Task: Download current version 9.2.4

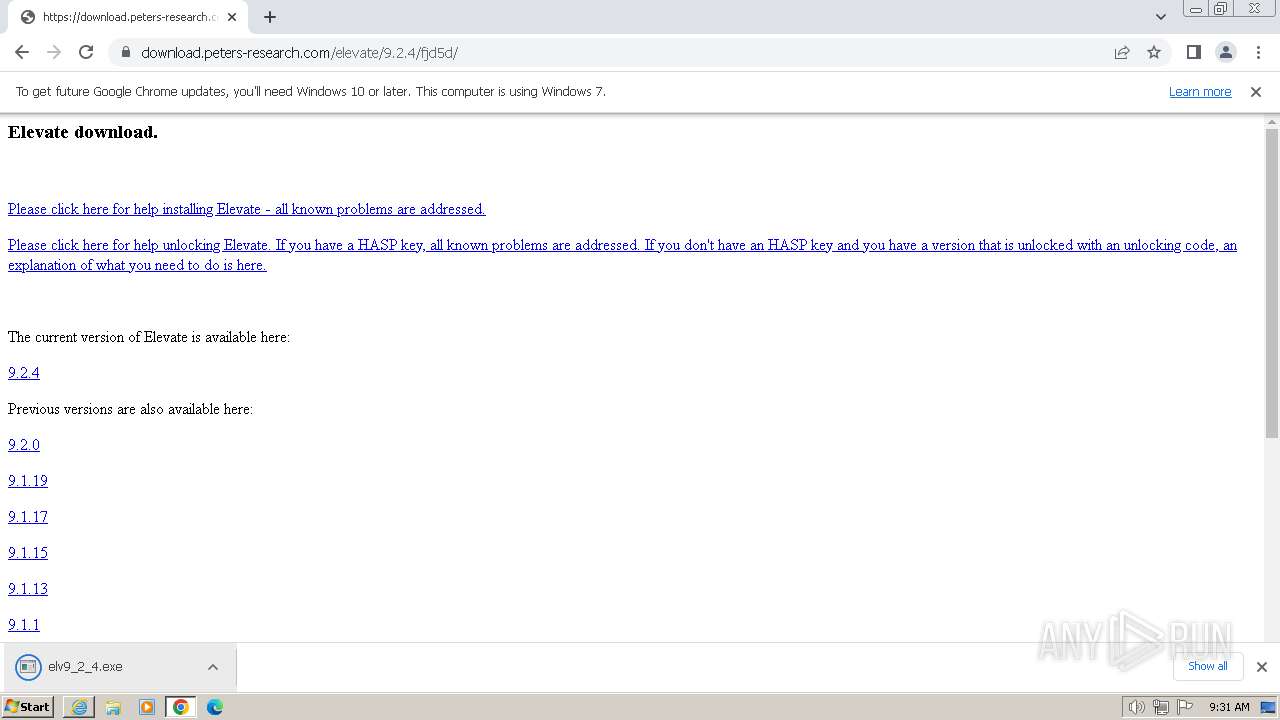Action: pos(24,373)
